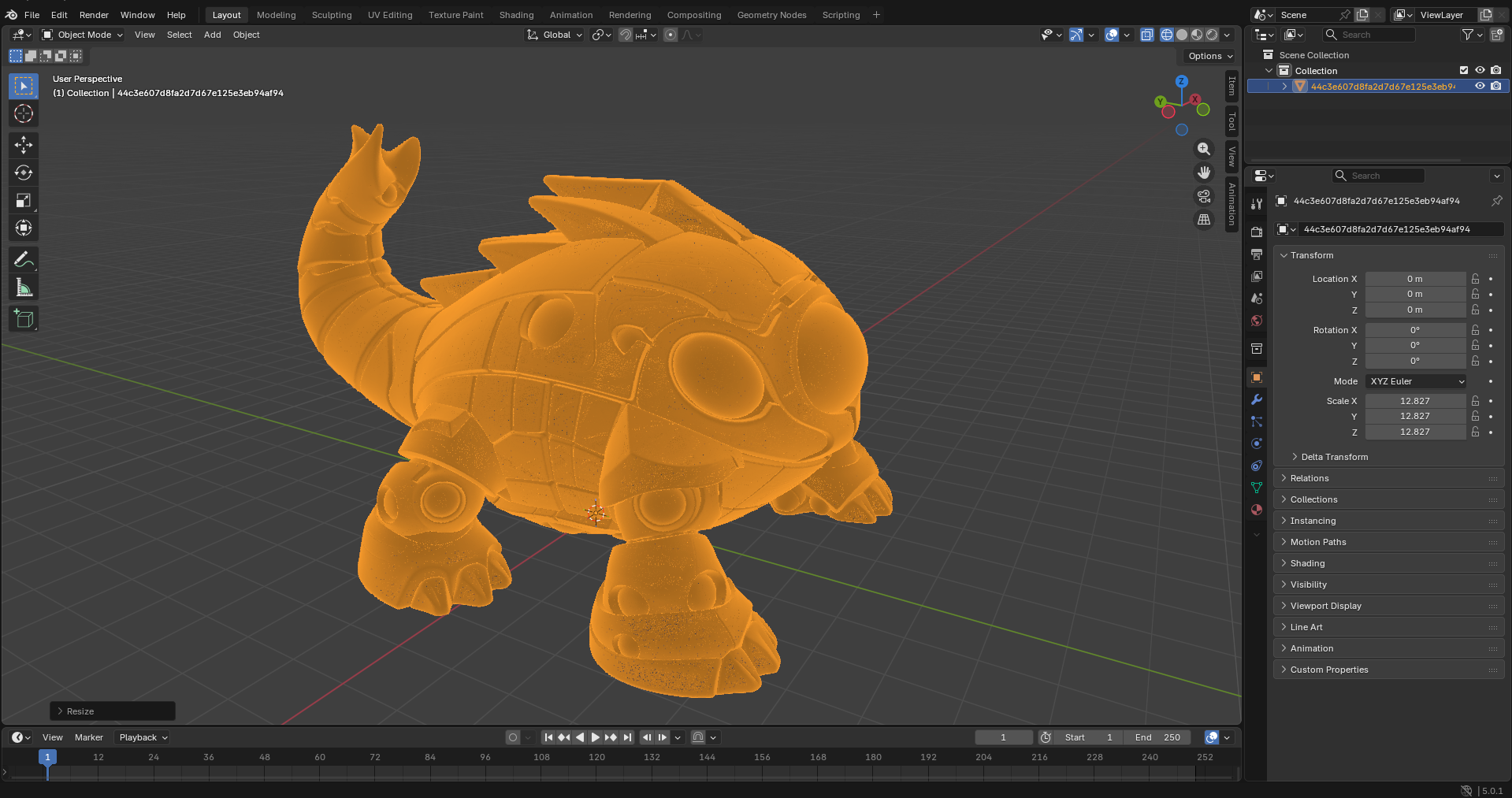Select the Scale tool
Image resolution: width=1512 pixels, height=798 pixels.
pos(24,200)
